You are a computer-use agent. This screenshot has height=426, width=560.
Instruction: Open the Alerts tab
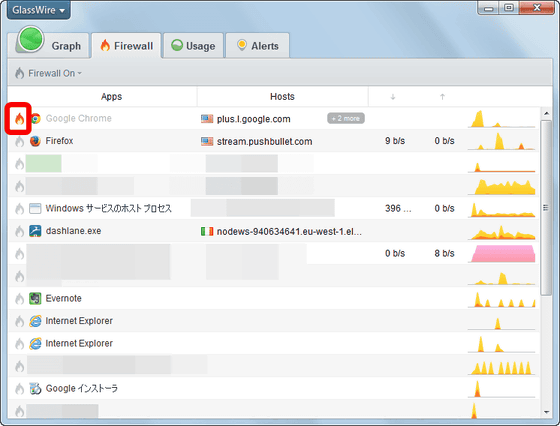(x=258, y=45)
